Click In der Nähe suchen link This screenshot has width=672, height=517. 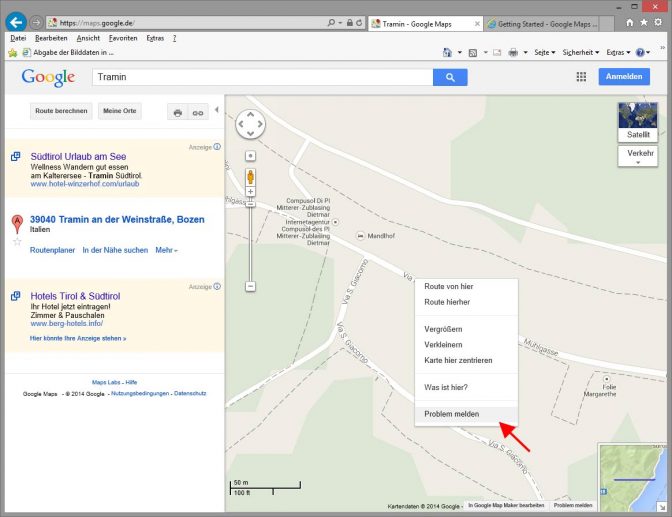(115, 250)
